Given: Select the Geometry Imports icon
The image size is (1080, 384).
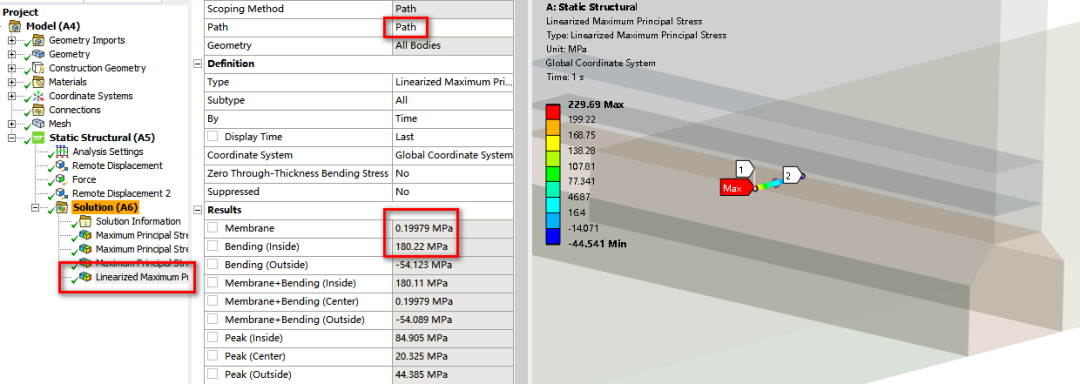Looking at the screenshot, I should (x=38, y=40).
